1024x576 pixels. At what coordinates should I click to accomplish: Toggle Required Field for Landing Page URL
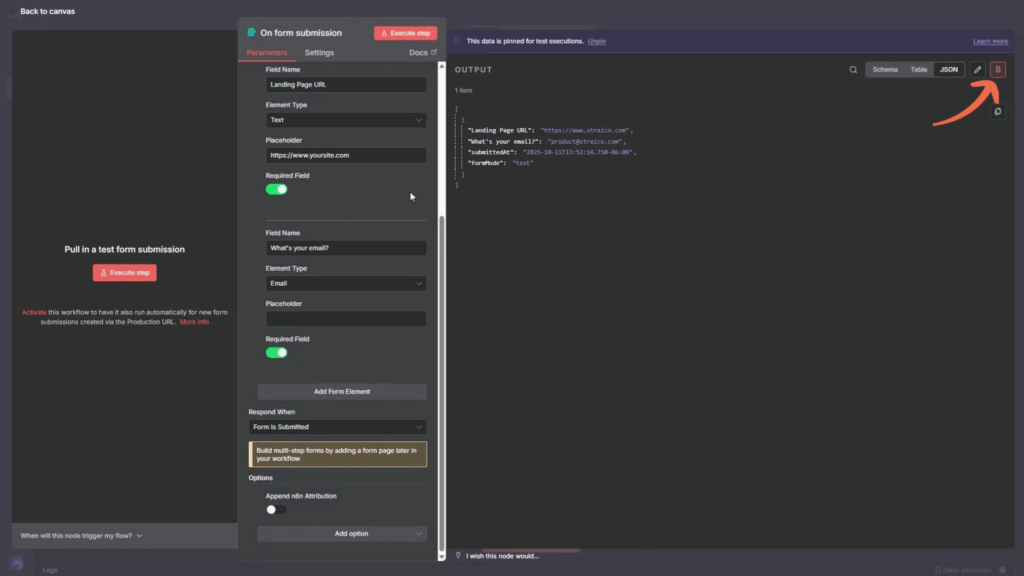tap(276, 189)
